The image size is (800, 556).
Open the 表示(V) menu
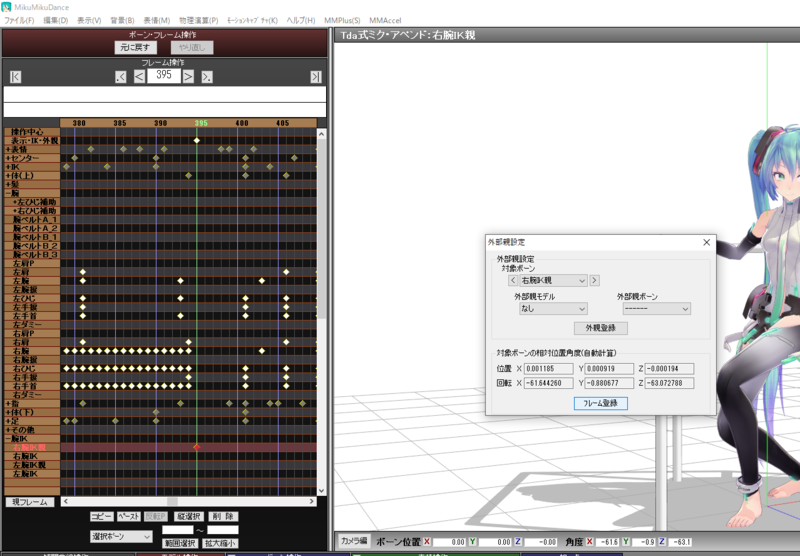point(89,20)
